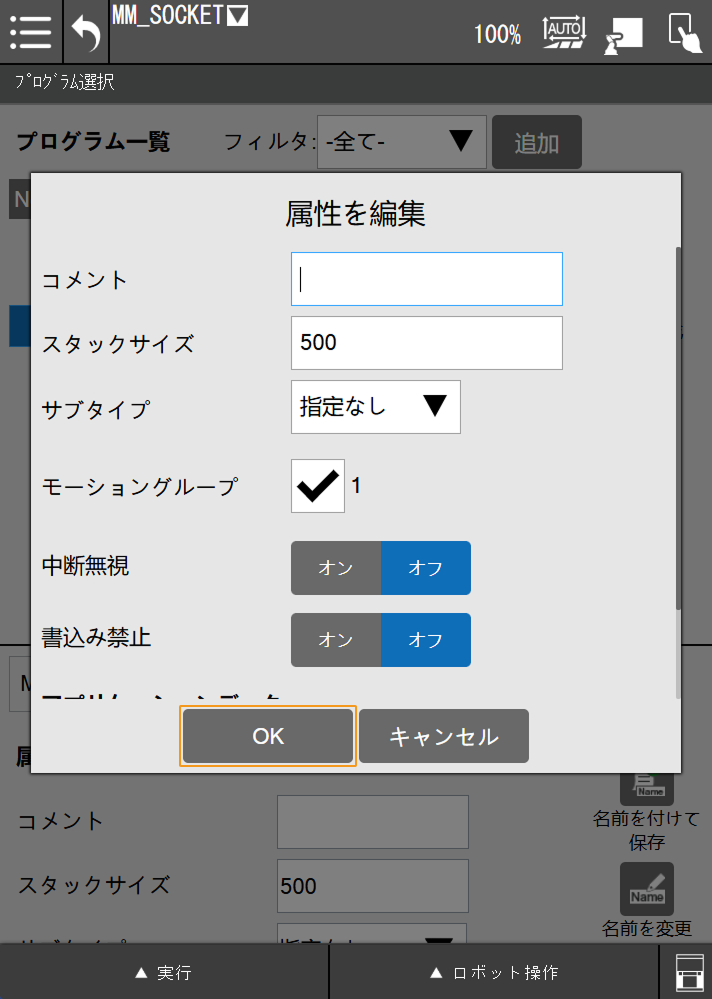Set 中断無視 to オフ
Screen dimensions: 712x999
[425, 568]
